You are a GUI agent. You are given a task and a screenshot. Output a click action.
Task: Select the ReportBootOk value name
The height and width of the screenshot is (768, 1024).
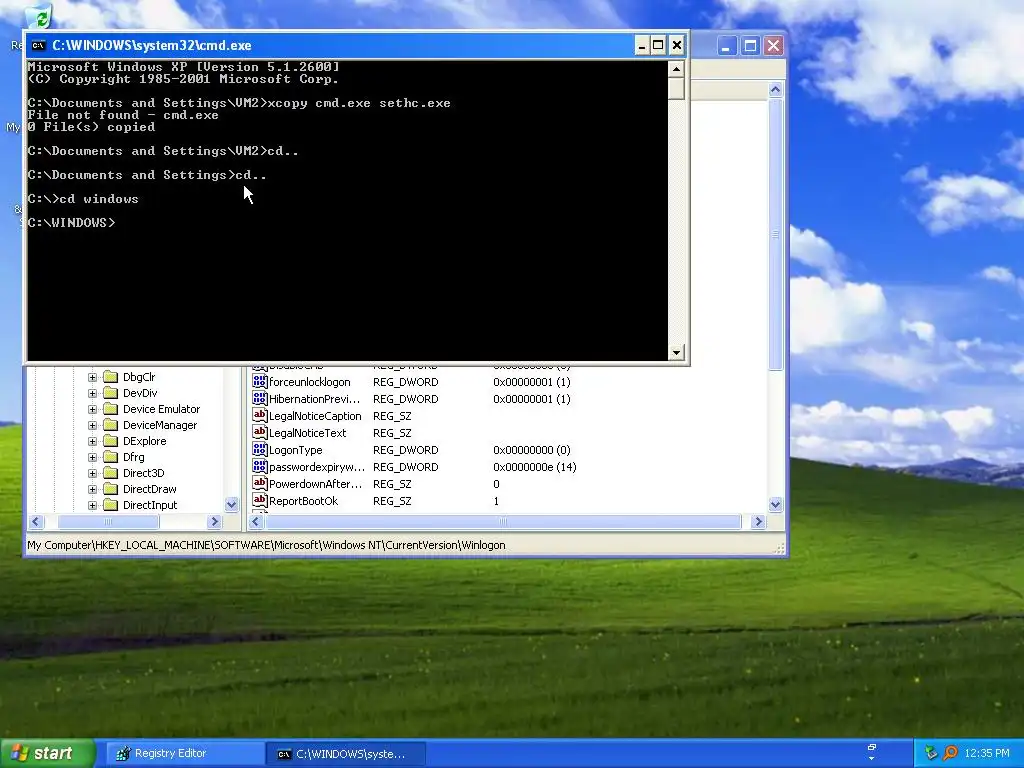[x=304, y=501]
